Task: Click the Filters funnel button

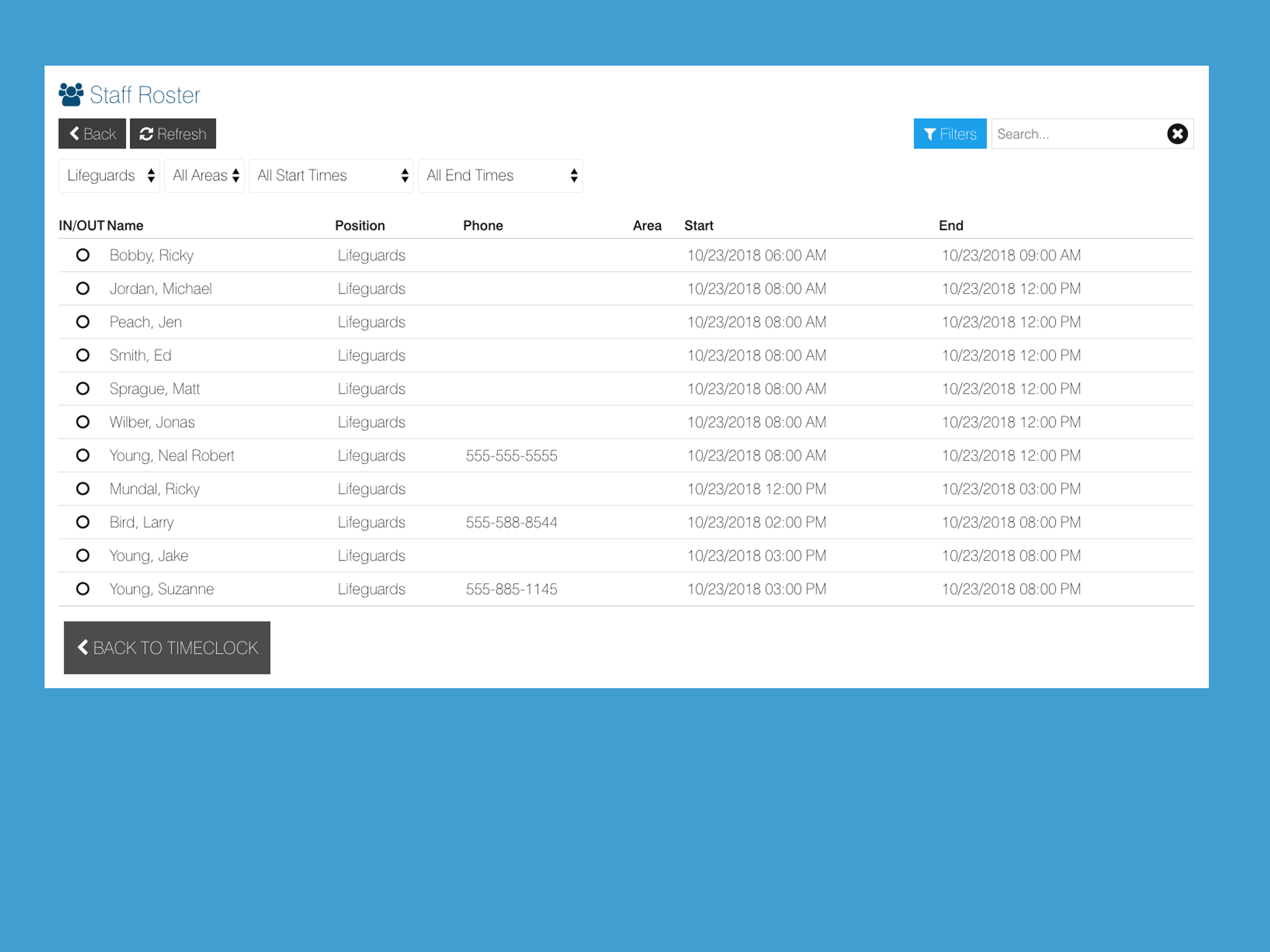Action: [x=950, y=134]
